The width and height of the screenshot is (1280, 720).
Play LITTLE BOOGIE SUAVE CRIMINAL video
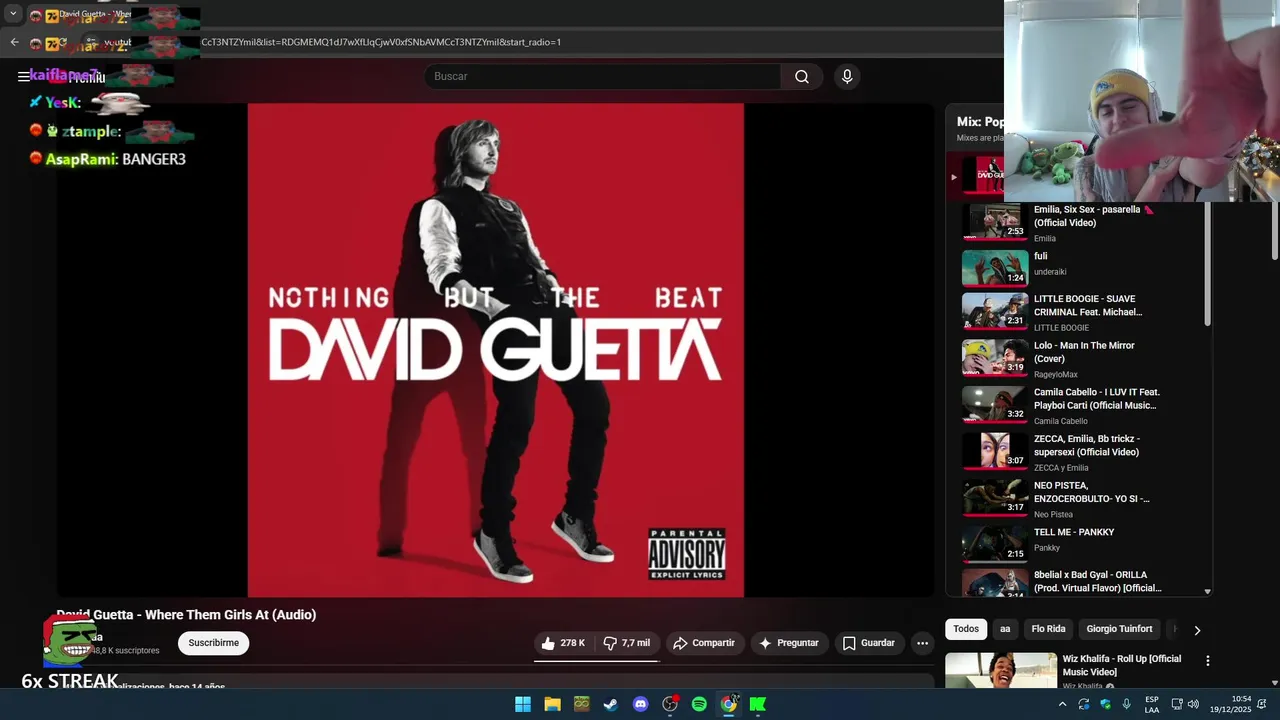coord(995,311)
